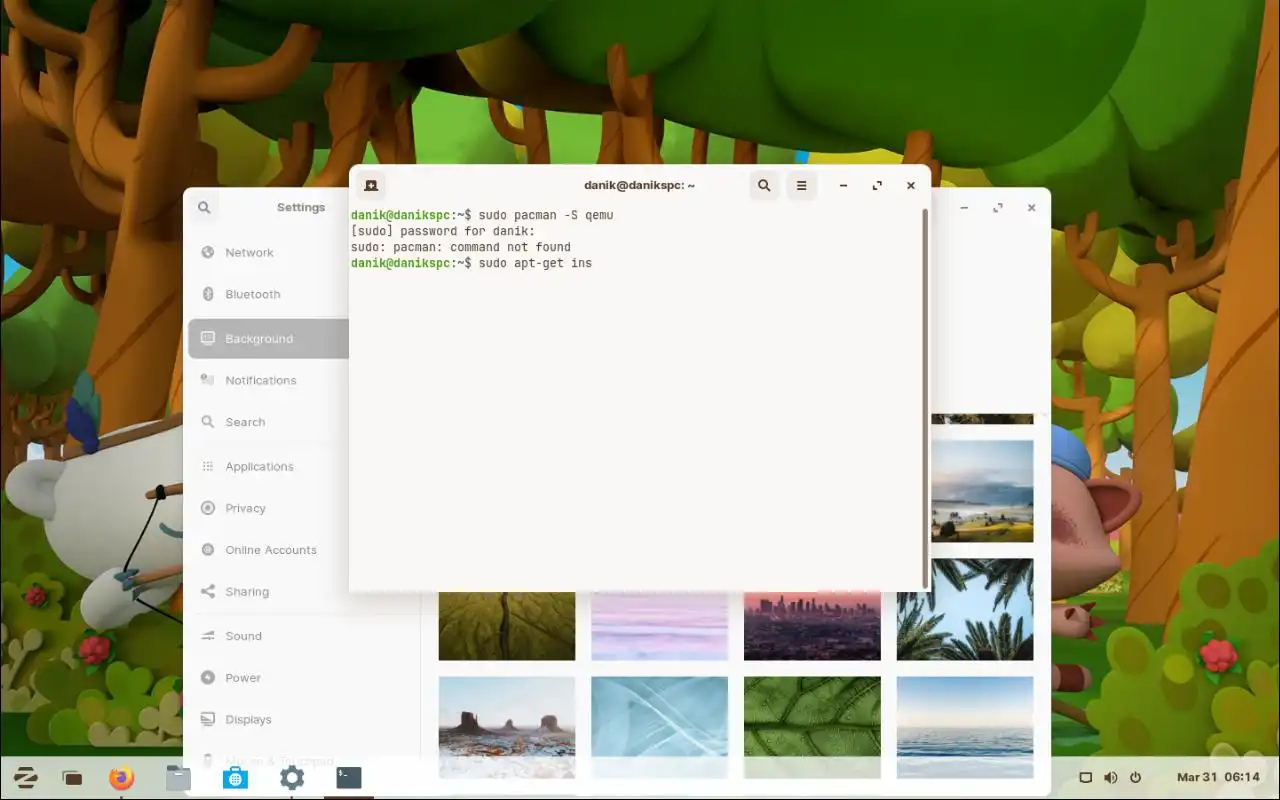Click the Displays monitor icon
Viewport: 1280px width, 800px height.
click(x=208, y=720)
